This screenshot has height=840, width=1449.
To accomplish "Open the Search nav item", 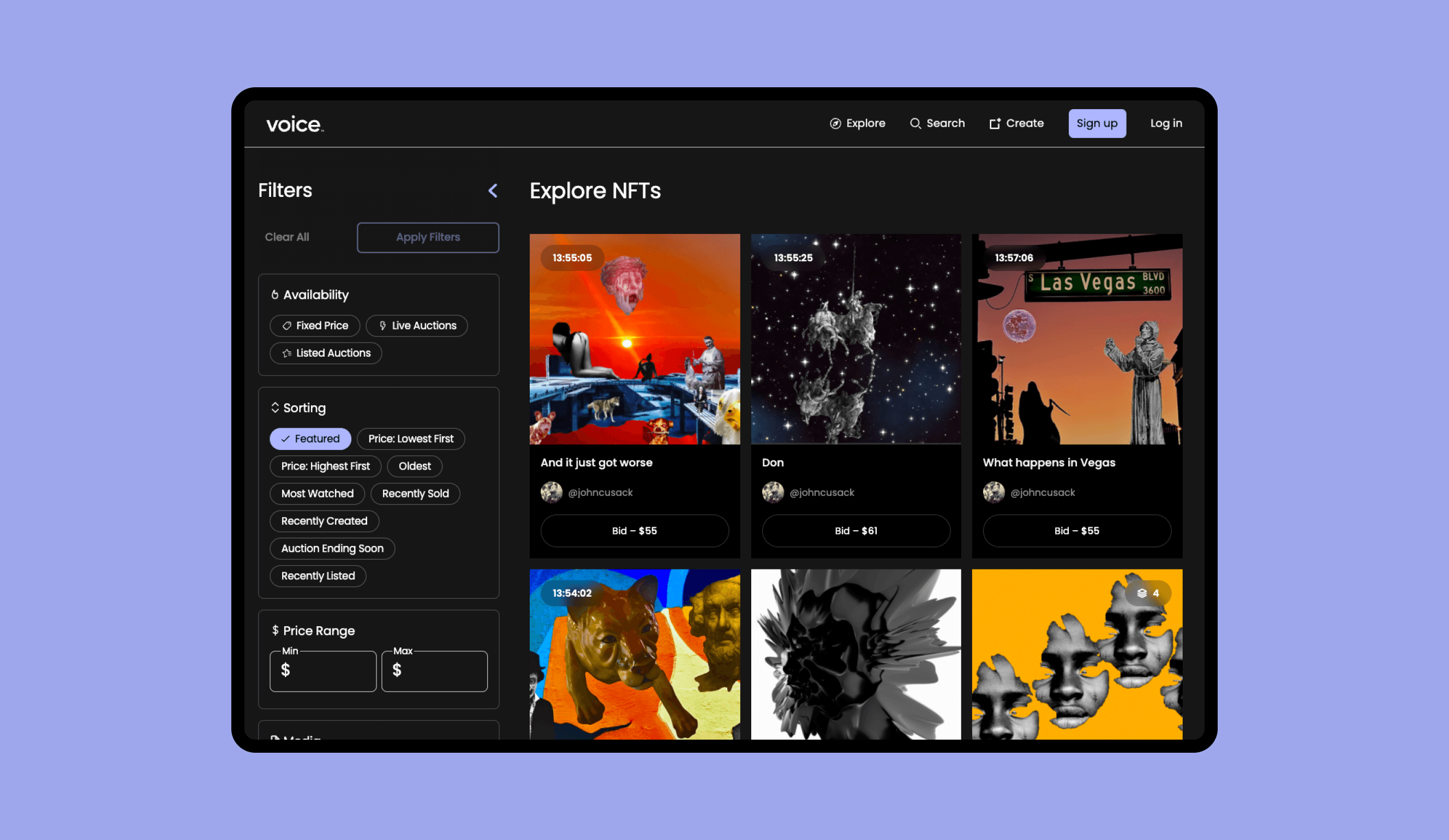I will point(937,124).
